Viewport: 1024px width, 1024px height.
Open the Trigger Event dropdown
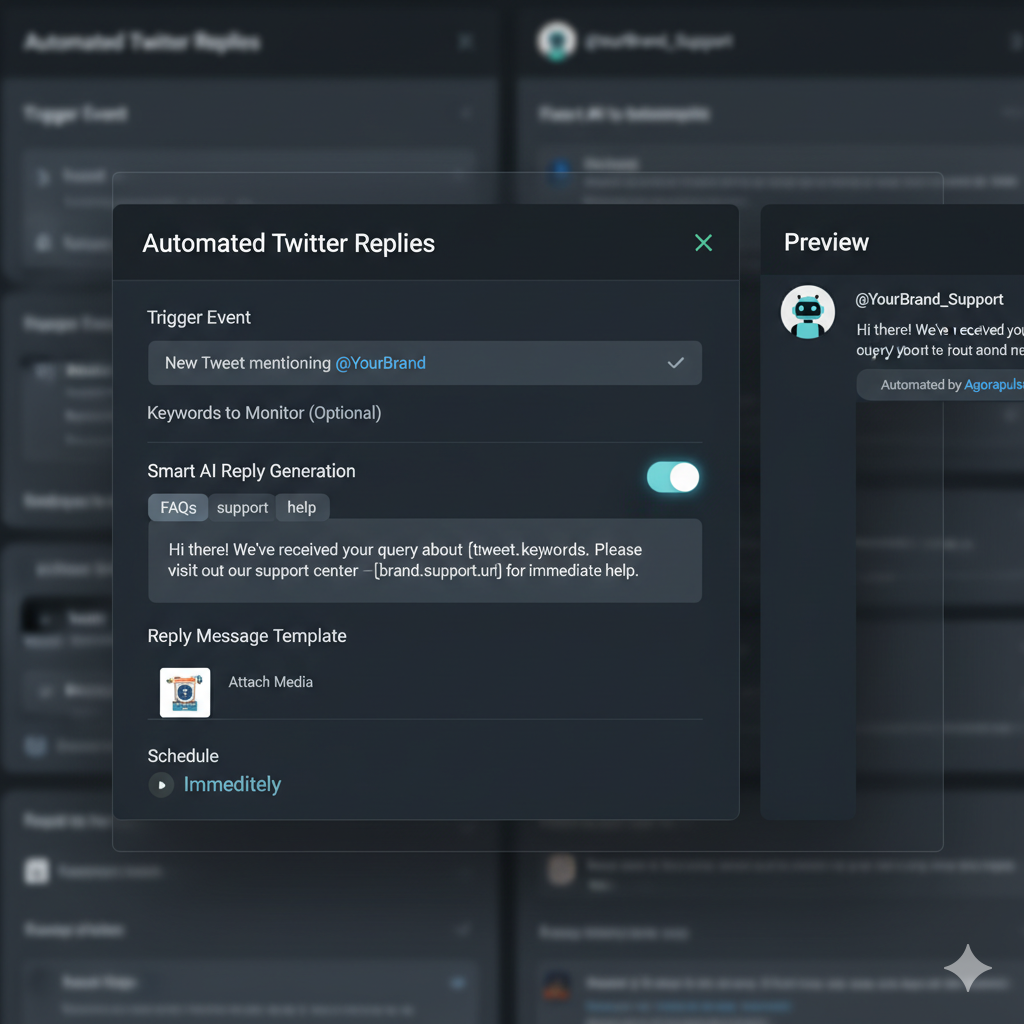click(x=425, y=363)
